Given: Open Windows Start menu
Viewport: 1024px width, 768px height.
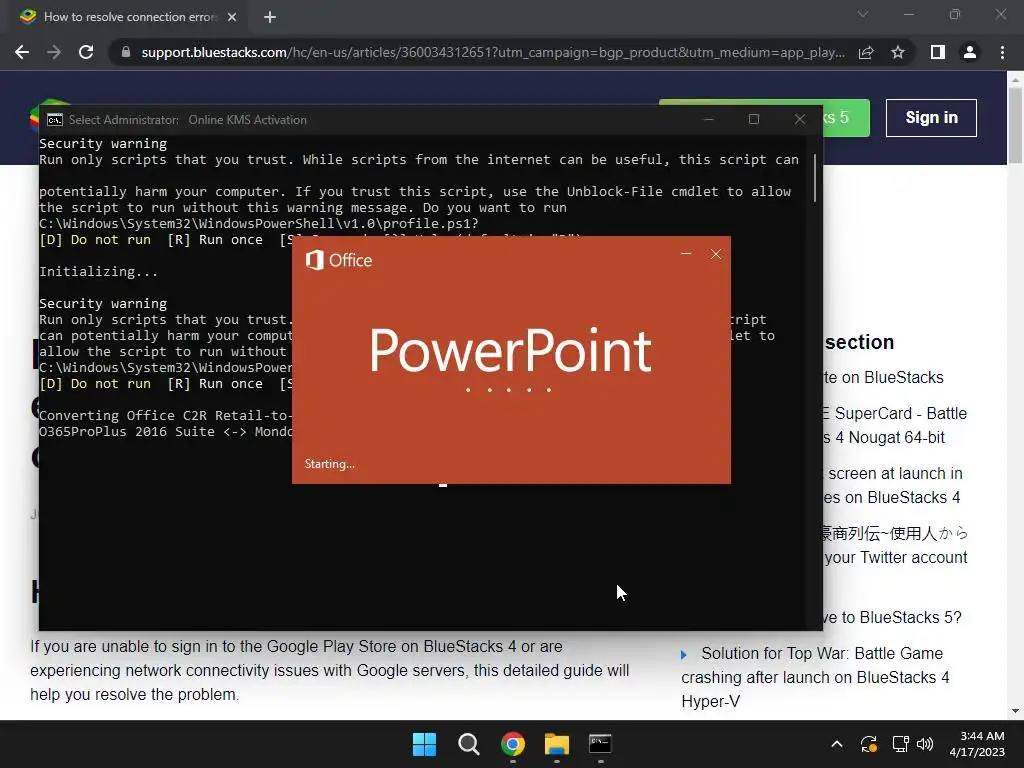Looking at the screenshot, I should [x=424, y=744].
